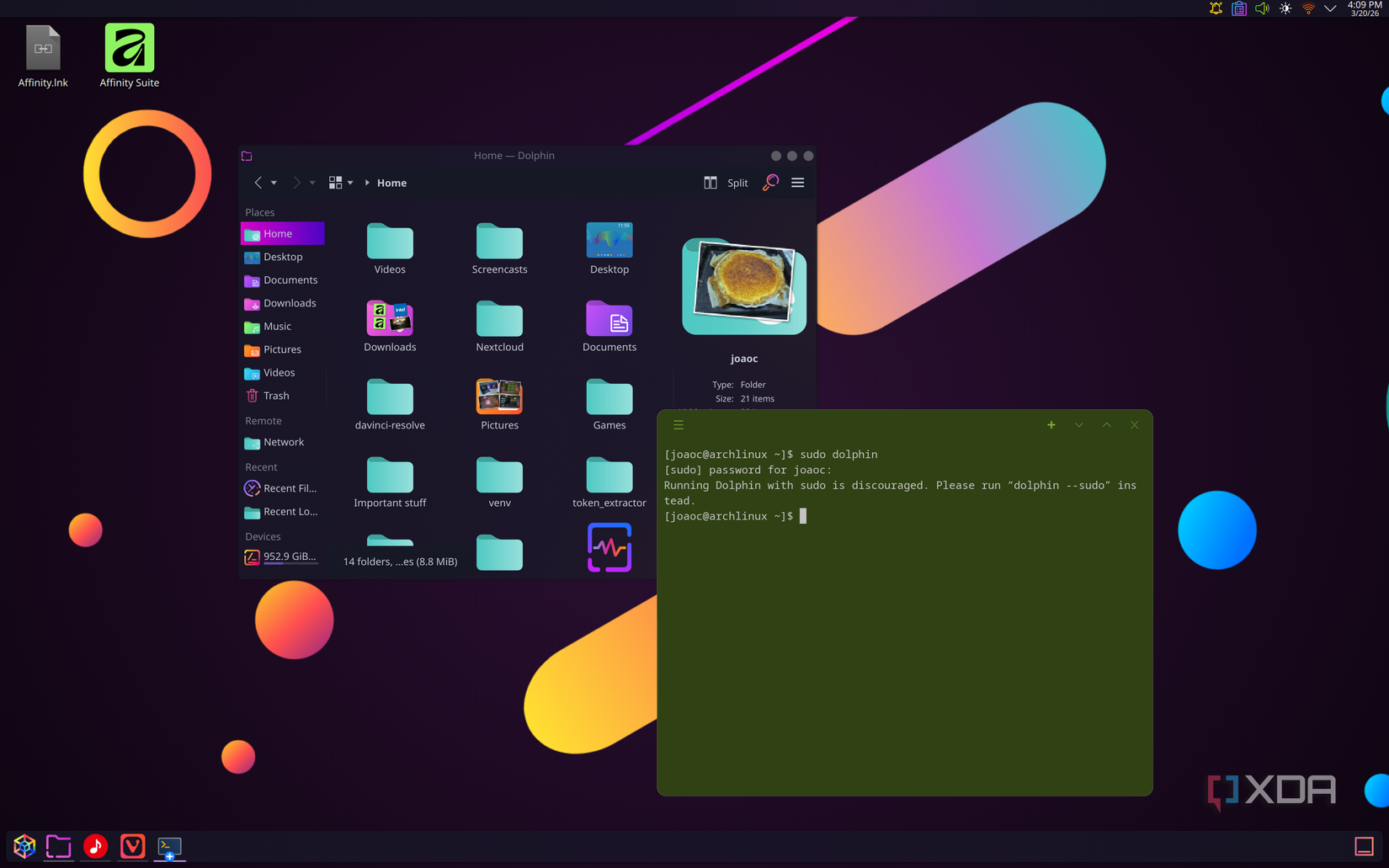Image resolution: width=1389 pixels, height=868 pixels.
Task: Select Documents in Places sidebar
Action: pyautogui.click(x=283, y=280)
